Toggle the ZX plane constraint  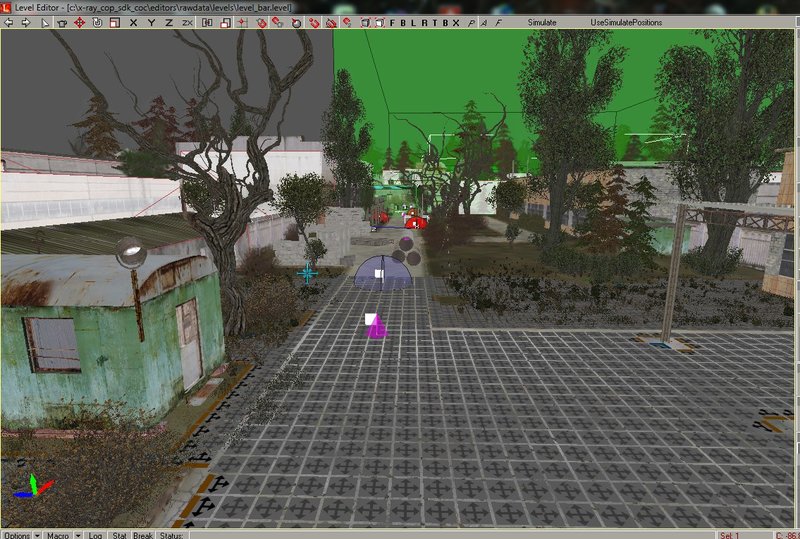tap(187, 22)
